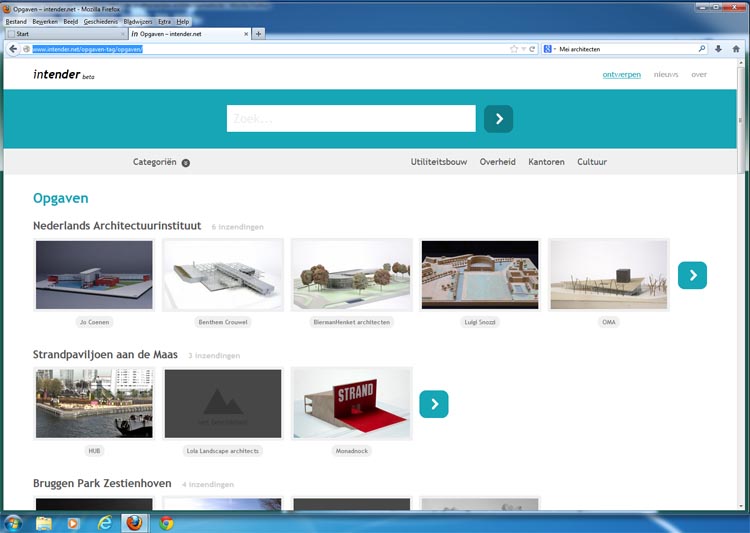Filter by Kantoren category
750x533 pixels.
[546, 162]
